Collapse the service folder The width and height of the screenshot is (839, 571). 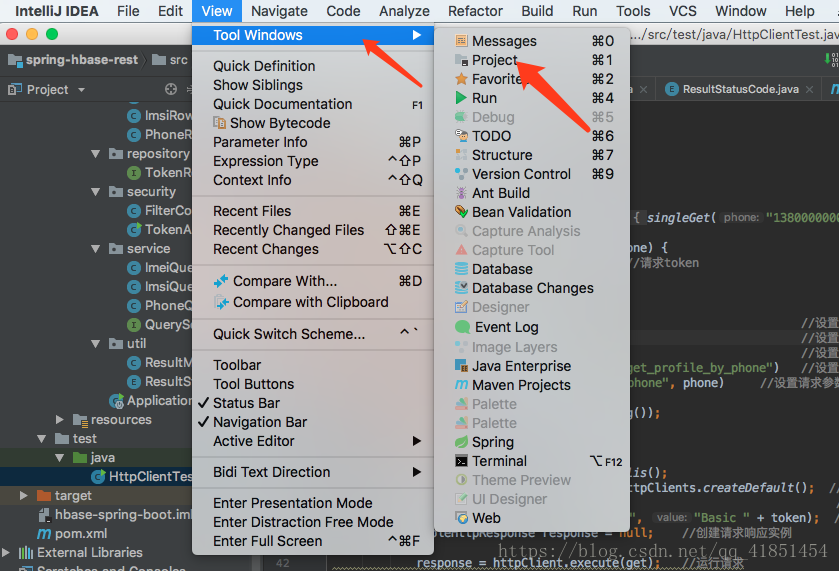[96, 248]
